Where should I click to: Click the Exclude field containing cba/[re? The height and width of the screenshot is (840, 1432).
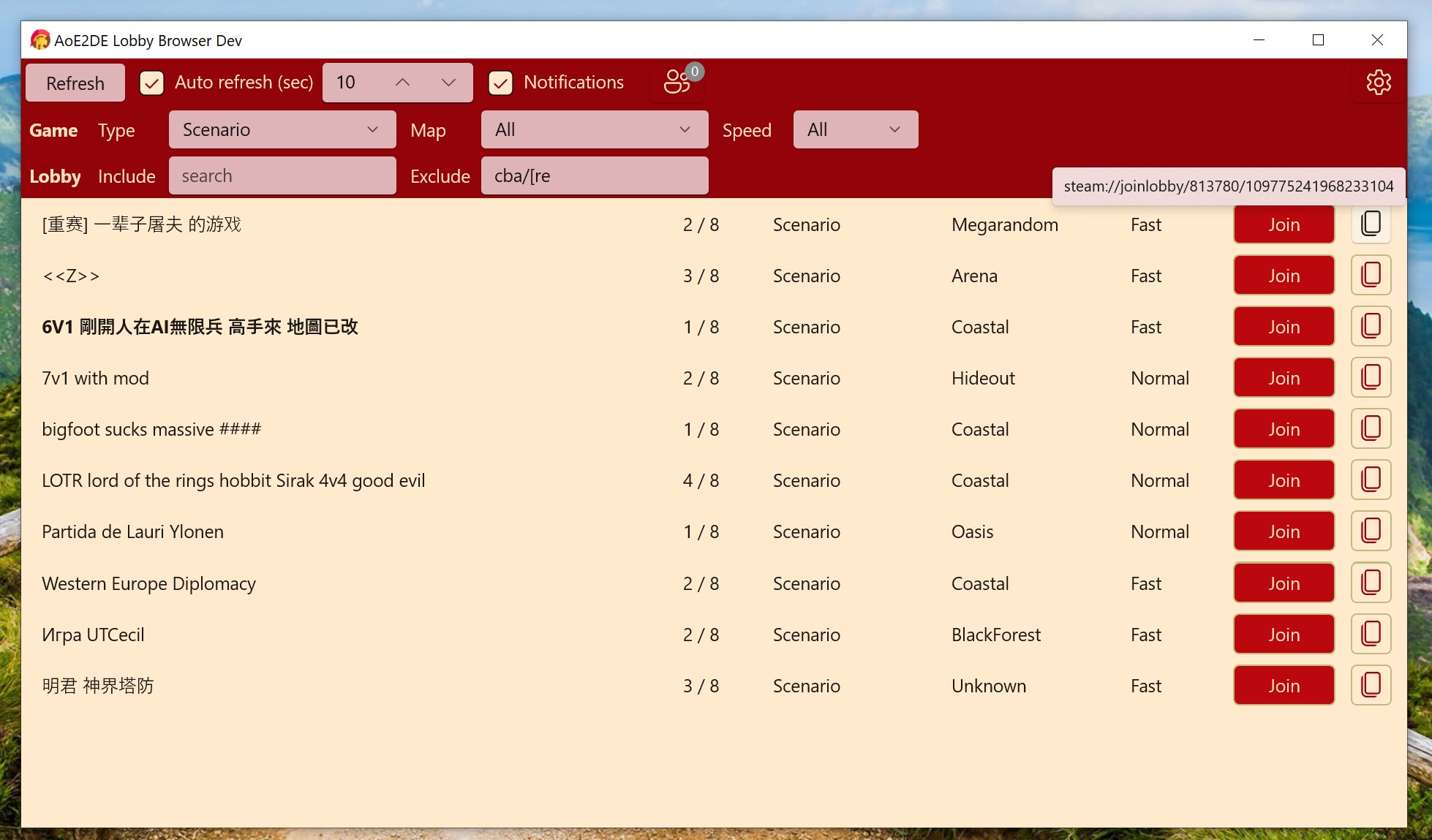594,176
